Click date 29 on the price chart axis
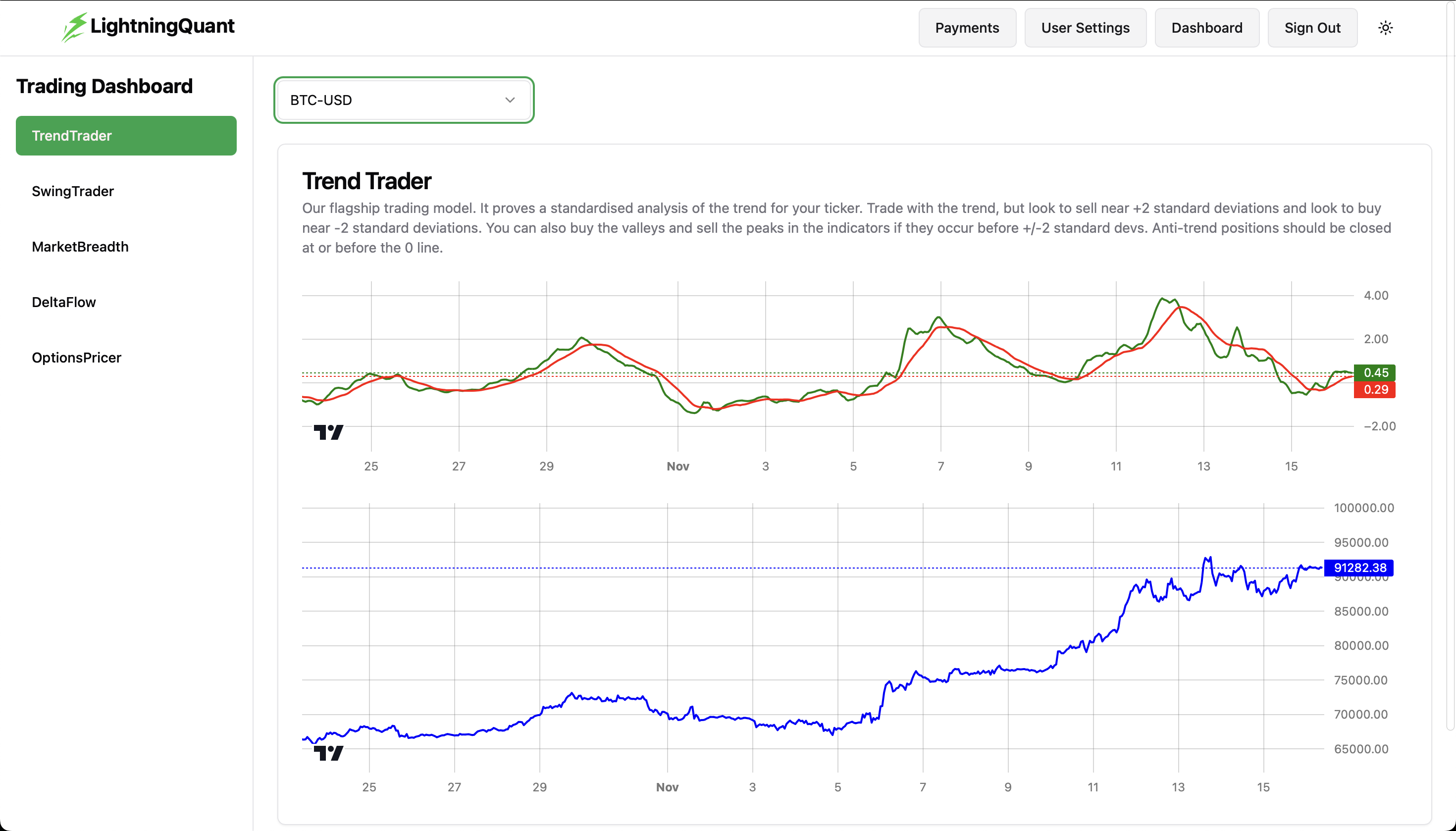The image size is (1456, 831). pyautogui.click(x=539, y=787)
